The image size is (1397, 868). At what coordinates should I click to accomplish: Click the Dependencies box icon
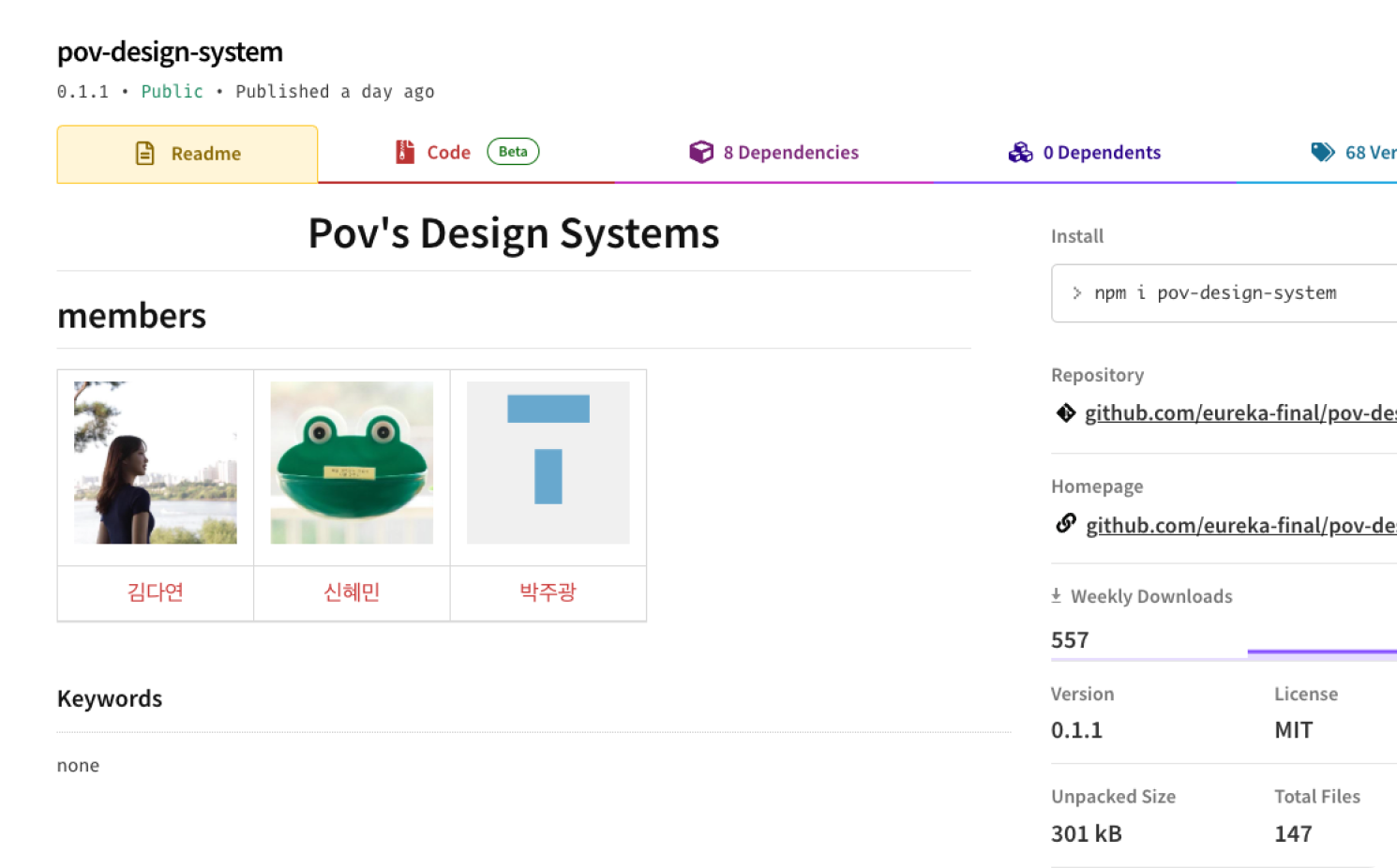point(701,152)
